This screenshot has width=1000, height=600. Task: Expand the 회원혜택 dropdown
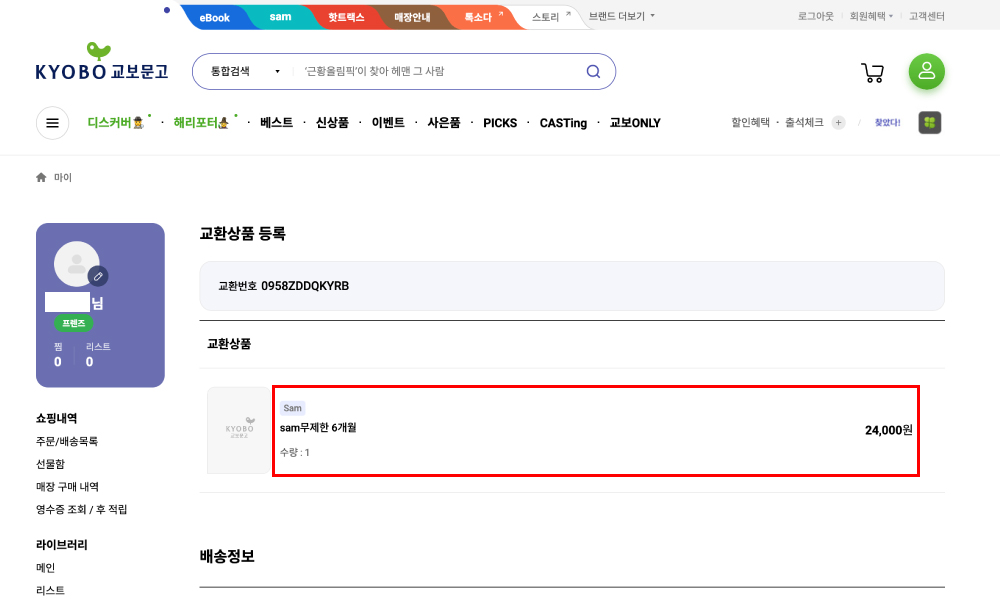point(871,16)
